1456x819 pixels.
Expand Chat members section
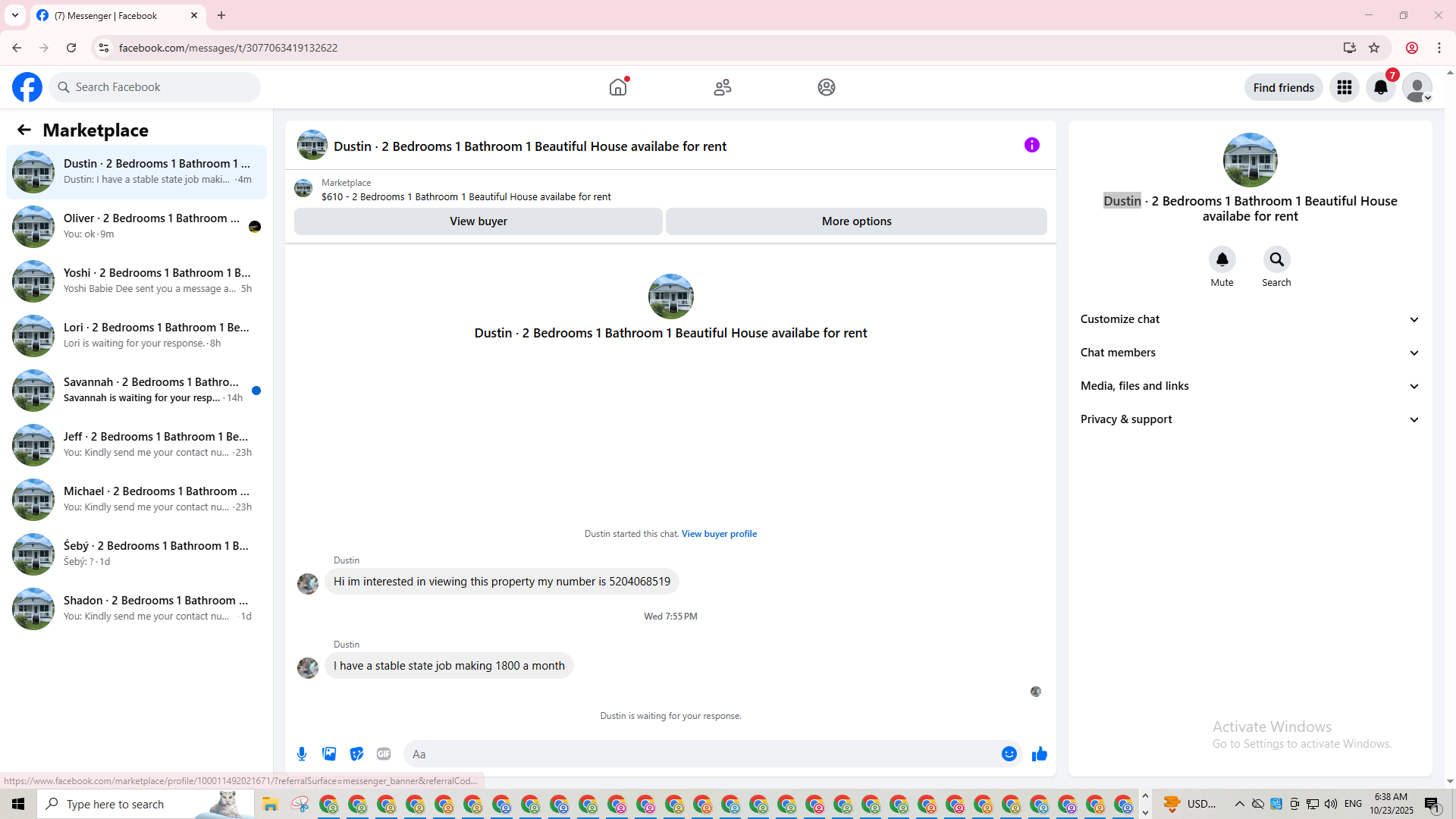pyautogui.click(x=1250, y=353)
